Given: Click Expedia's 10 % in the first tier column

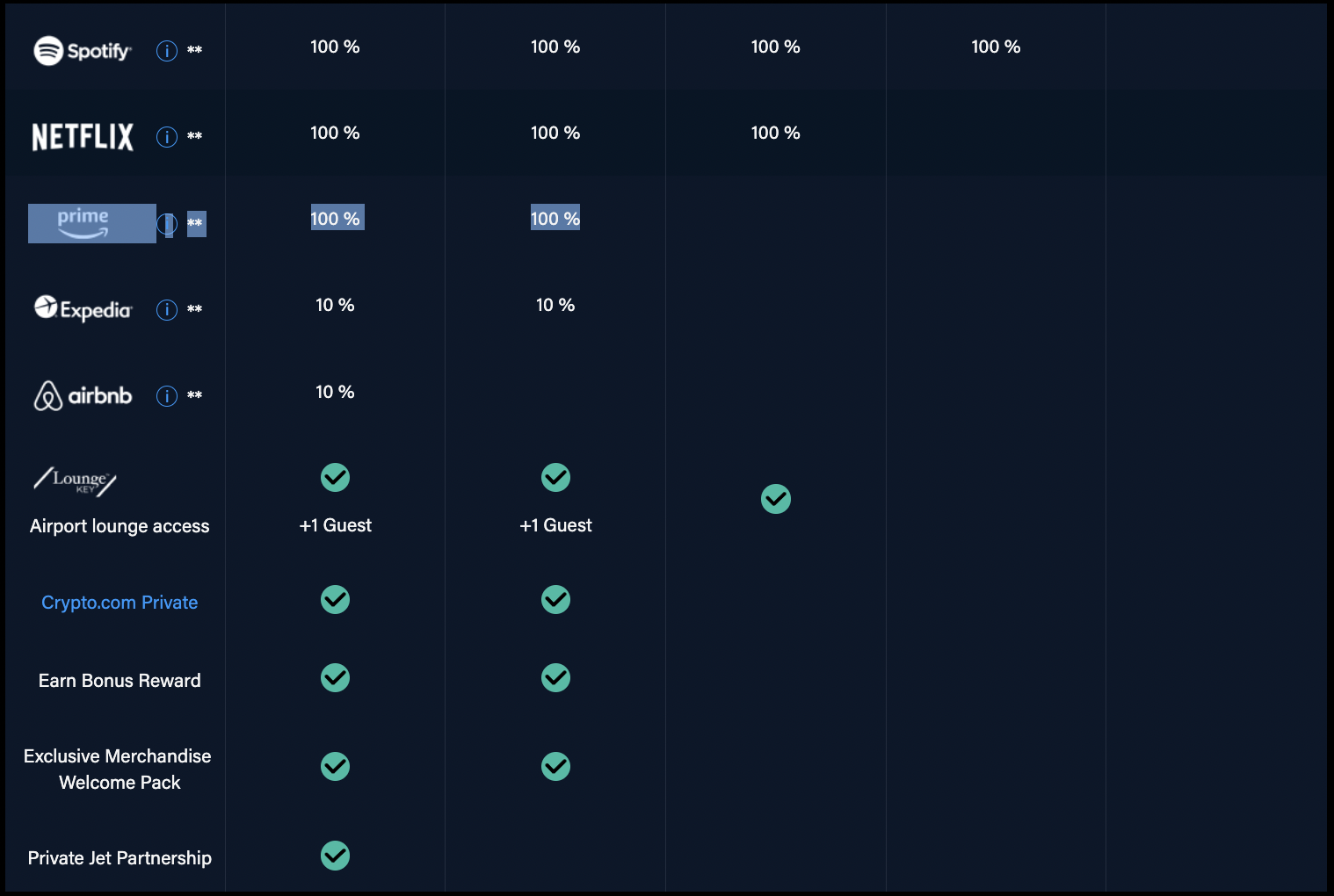Looking at the screenshot, I should coord(335,305).
